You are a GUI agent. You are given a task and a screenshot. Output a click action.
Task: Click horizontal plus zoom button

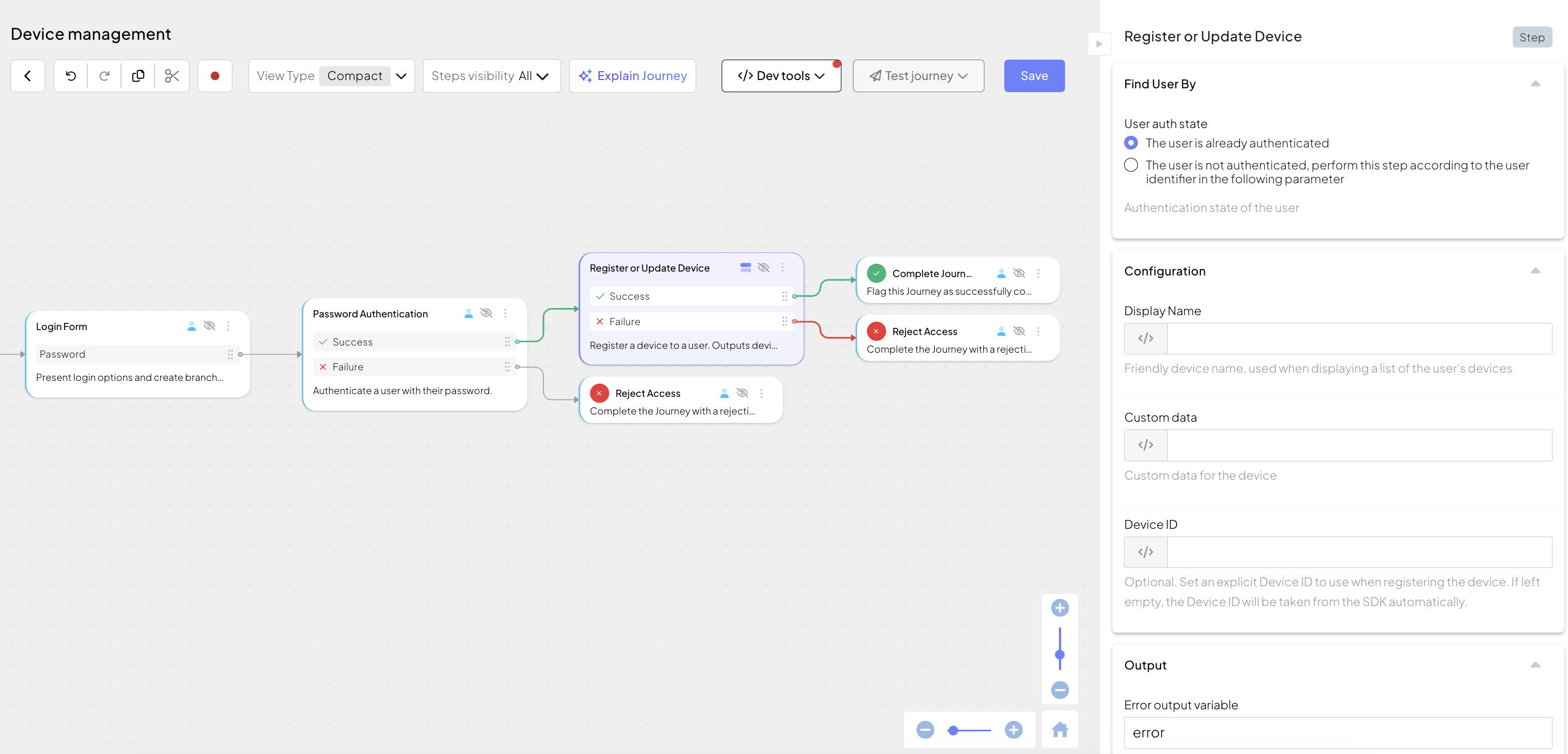coord(1014,729)
